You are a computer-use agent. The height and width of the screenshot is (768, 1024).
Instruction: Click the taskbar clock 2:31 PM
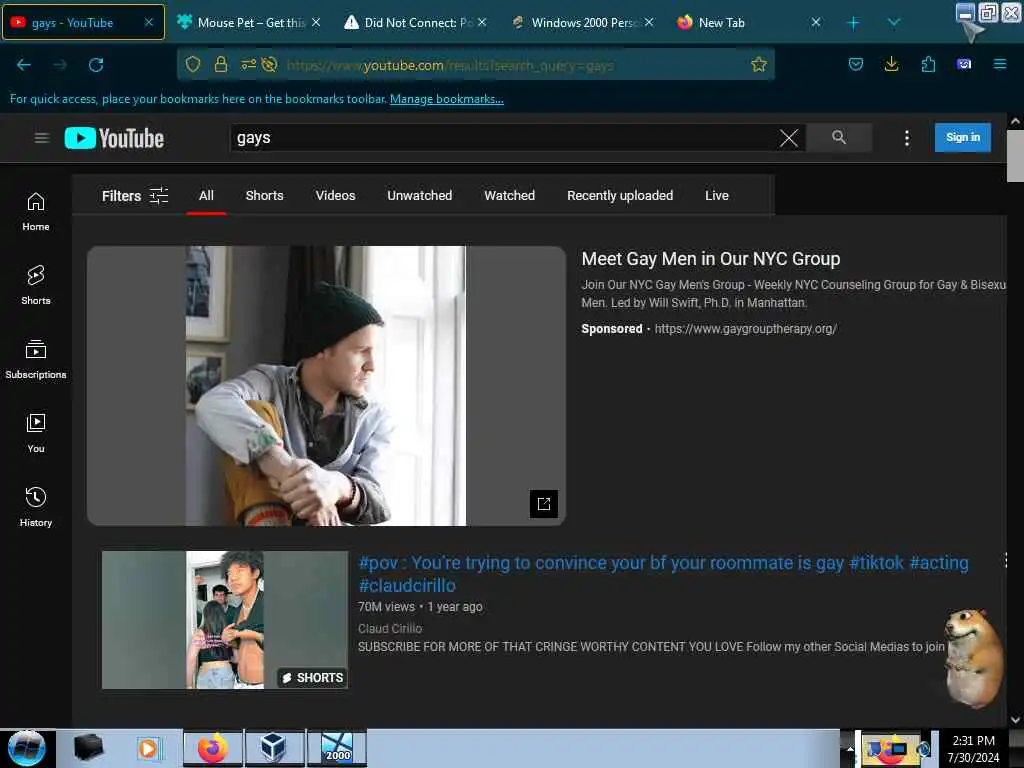tap(973, 741)
